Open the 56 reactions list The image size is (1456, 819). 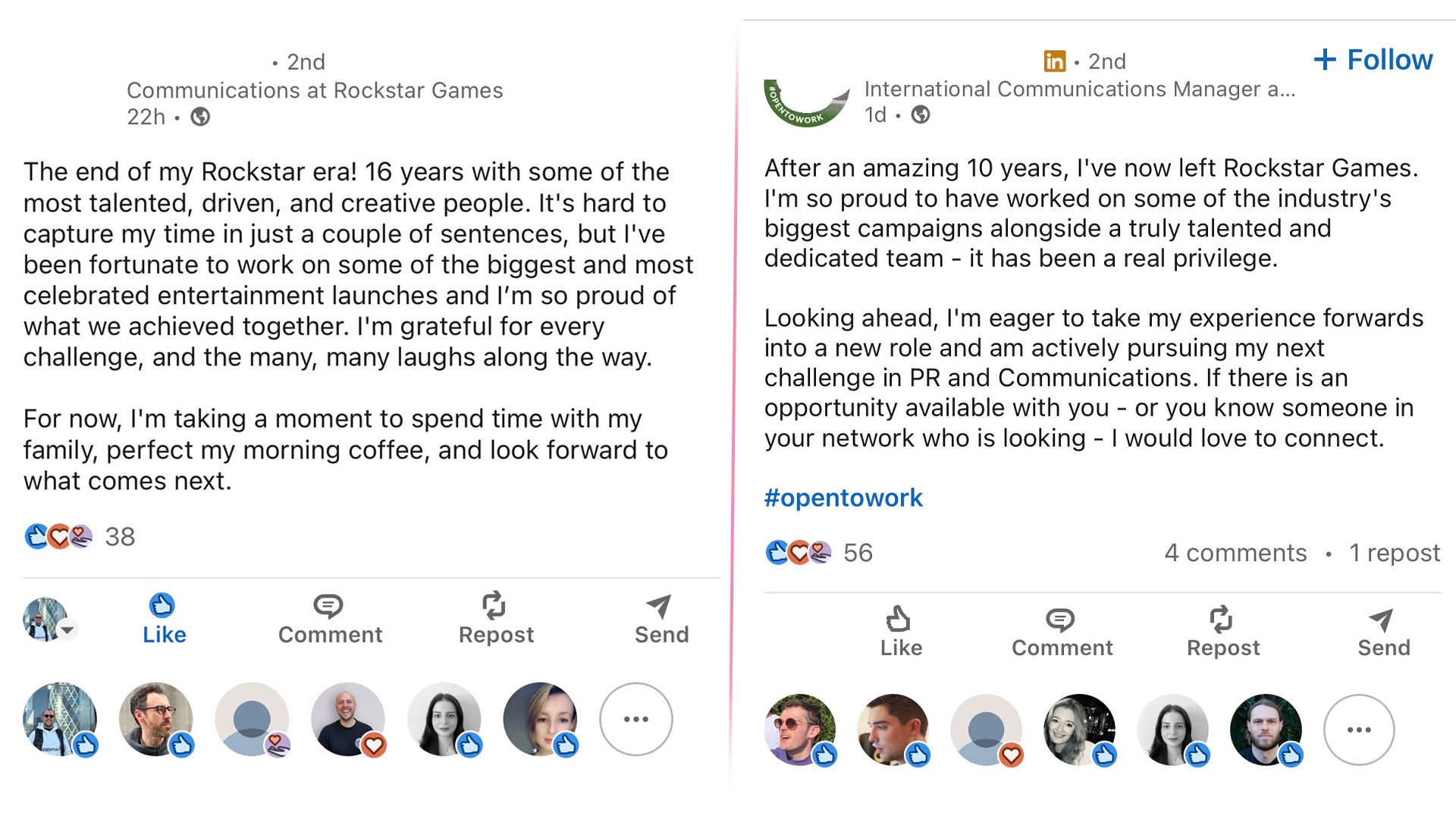(858, 553)
